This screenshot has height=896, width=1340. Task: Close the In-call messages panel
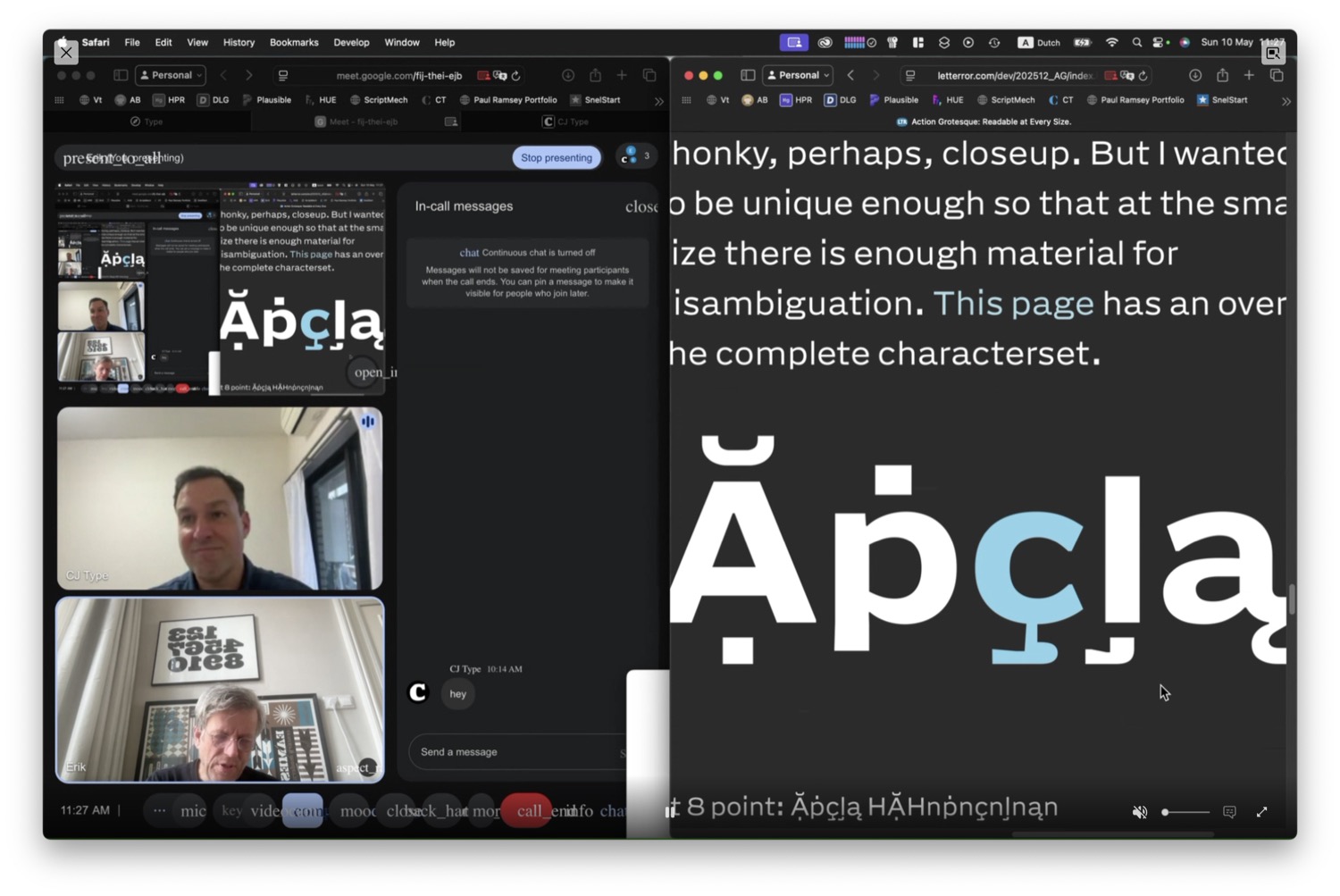click(x=641, y=206)
